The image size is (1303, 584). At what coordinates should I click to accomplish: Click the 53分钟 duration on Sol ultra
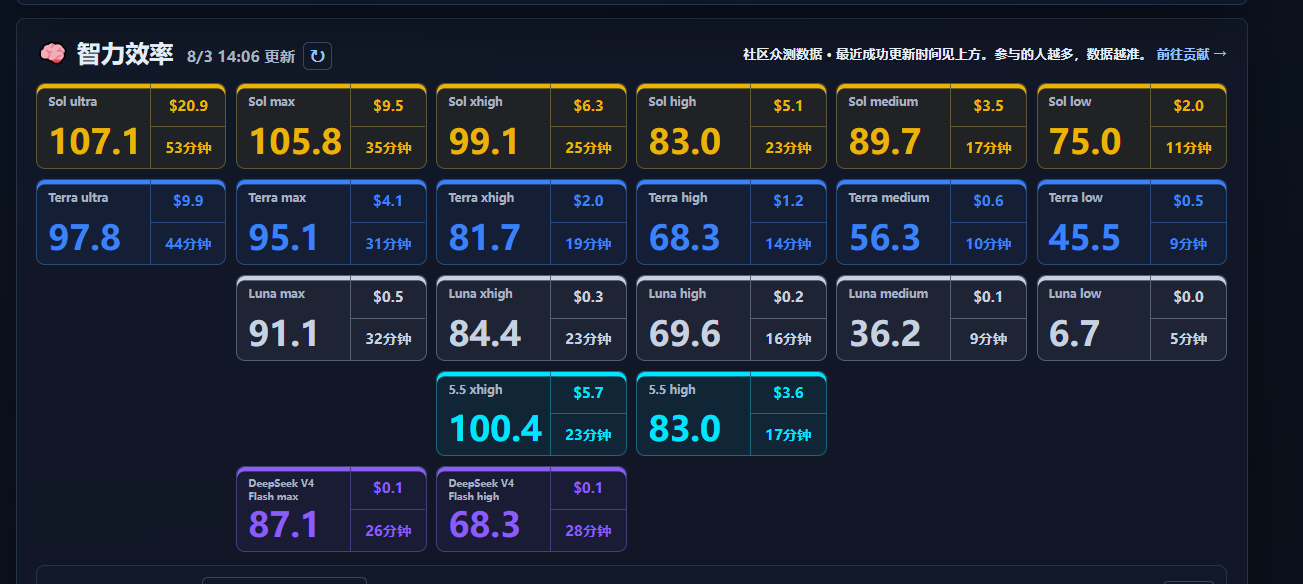tap(188, 148)
